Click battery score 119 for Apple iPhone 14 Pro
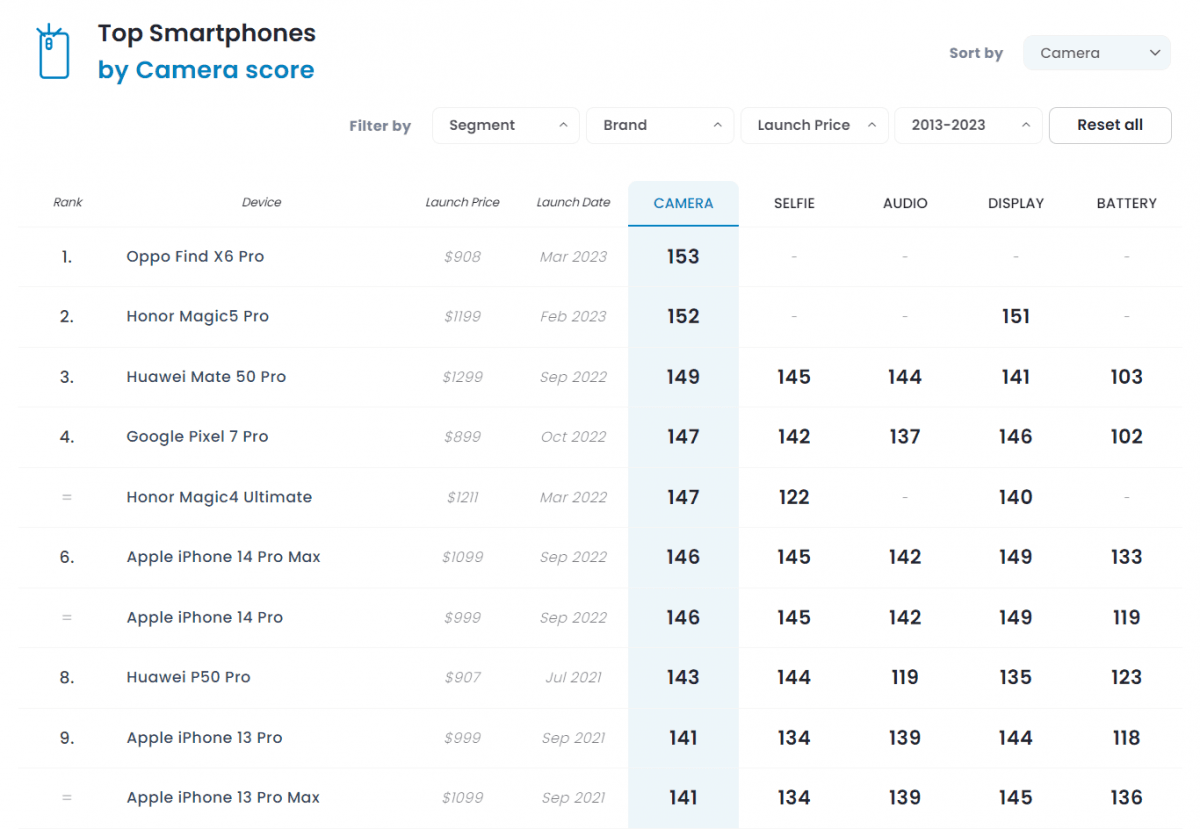This screenshot has width=1200, height=829. [1127, 617]
